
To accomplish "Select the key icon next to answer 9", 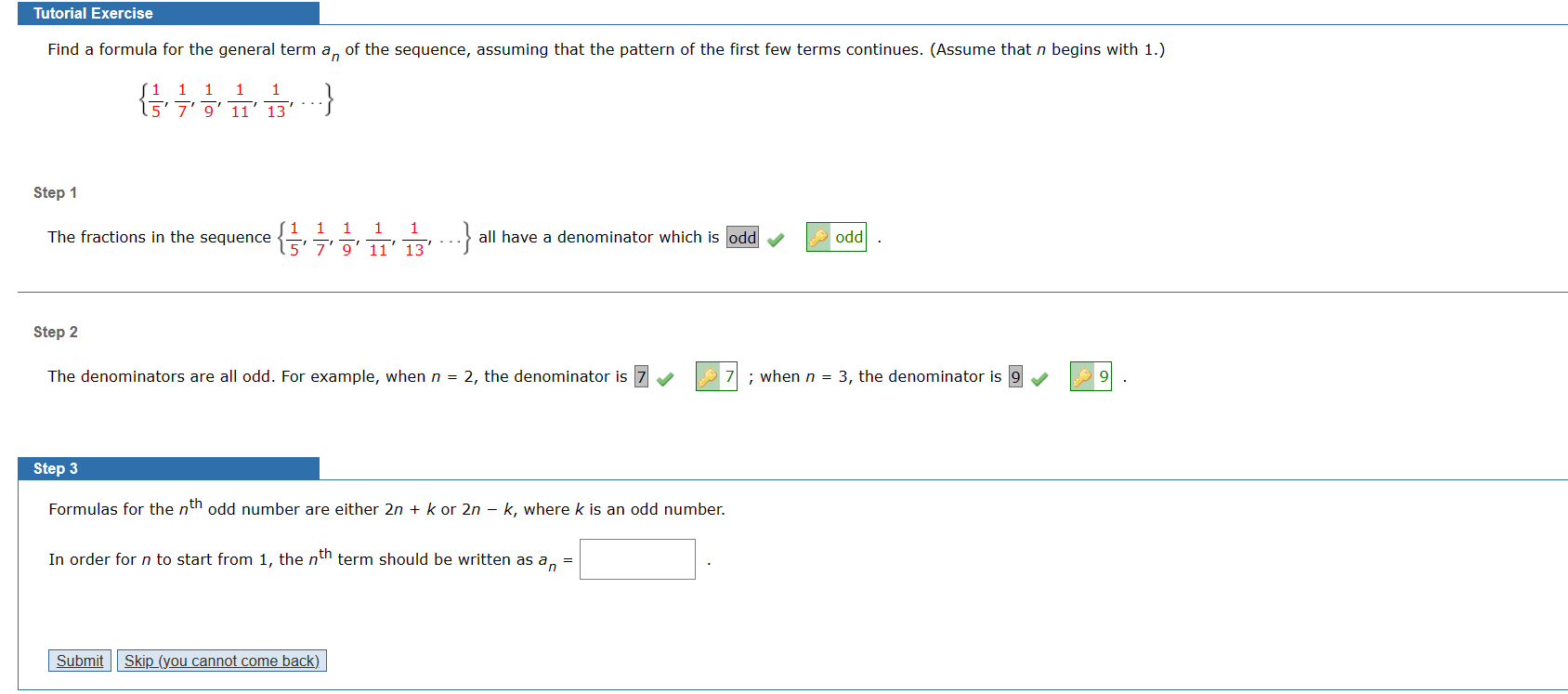I will click(1083, 376).
